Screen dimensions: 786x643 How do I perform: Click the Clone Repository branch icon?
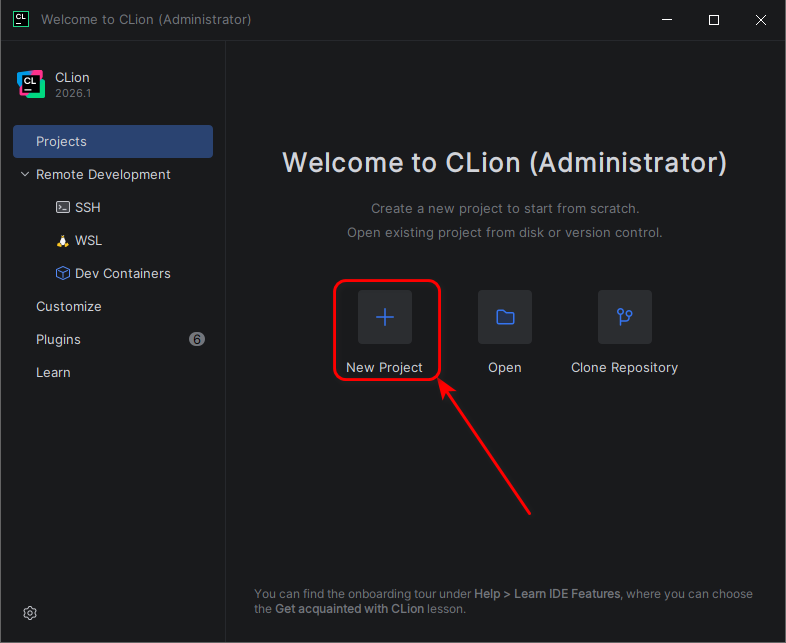[x=625, y=317]
